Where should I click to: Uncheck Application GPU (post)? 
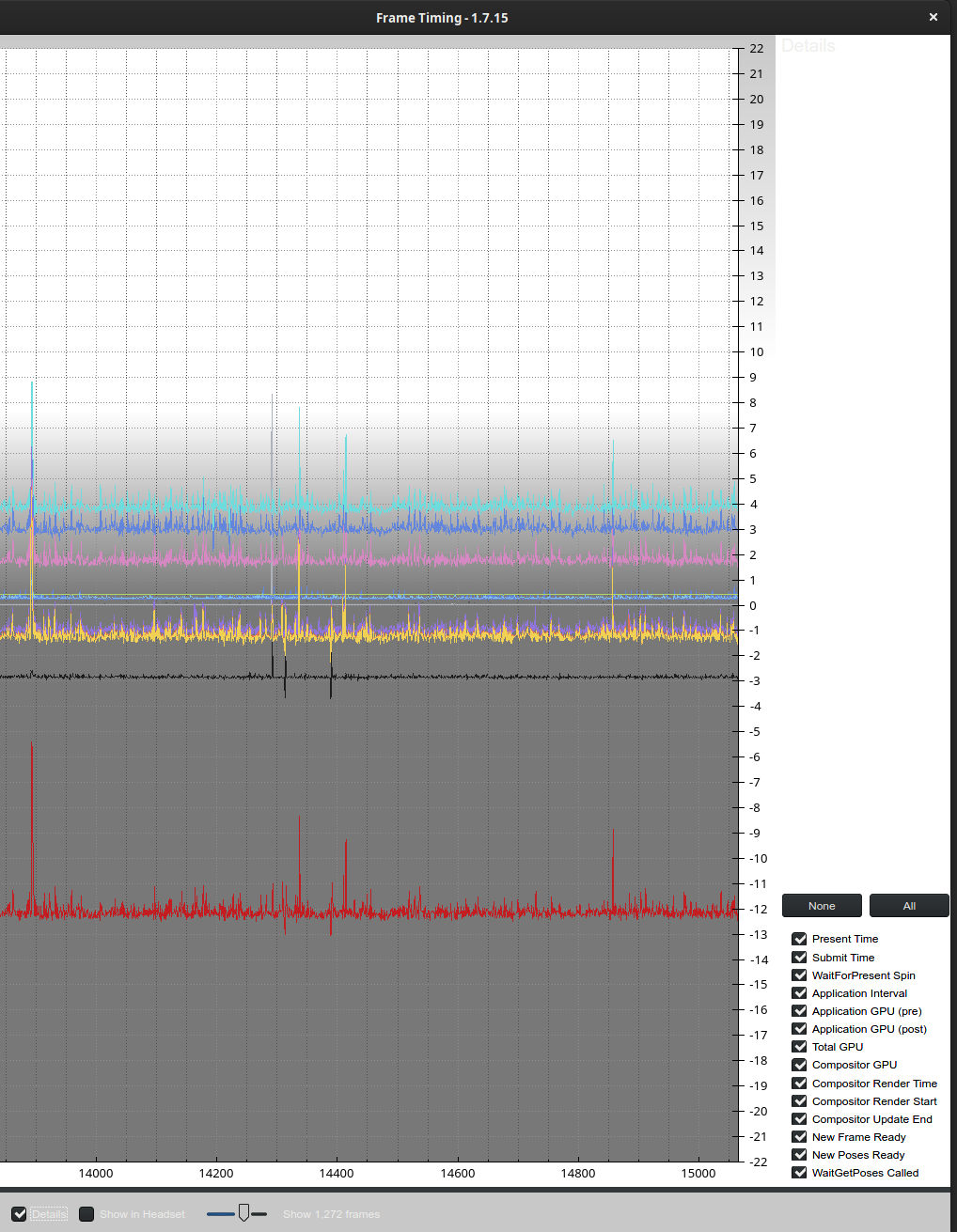[x=799, y=1028]
